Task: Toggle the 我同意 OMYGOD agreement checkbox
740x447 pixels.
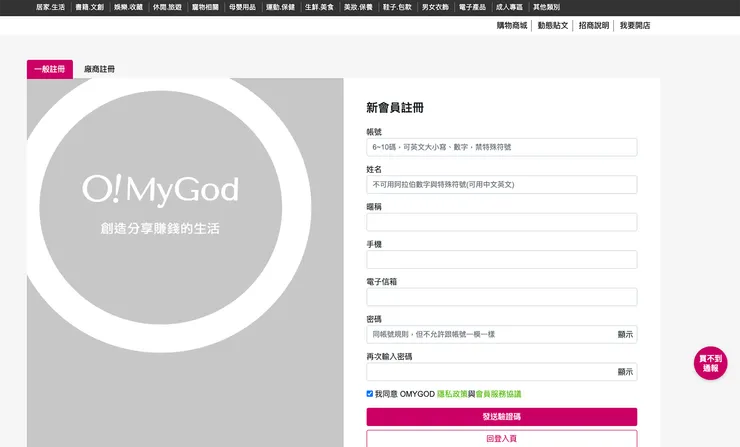Action: coord(370,394)
